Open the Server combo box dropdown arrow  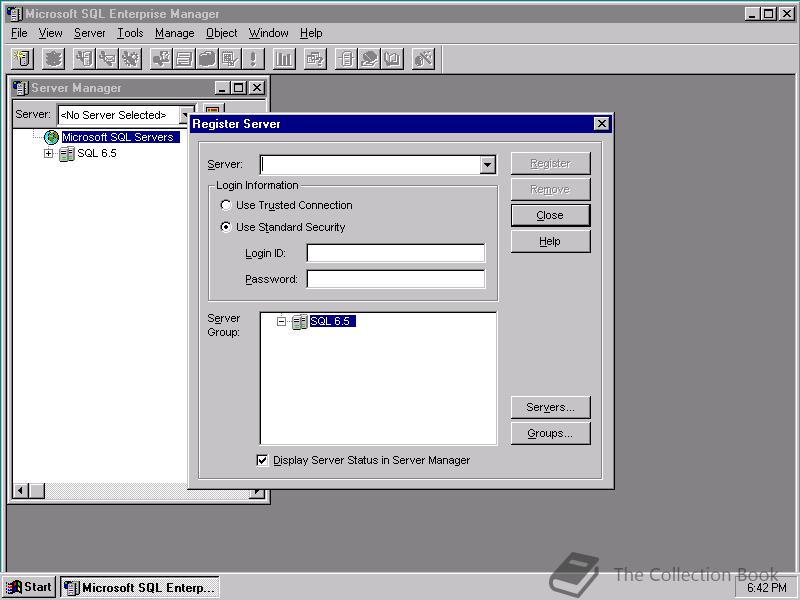click(488, 165)
